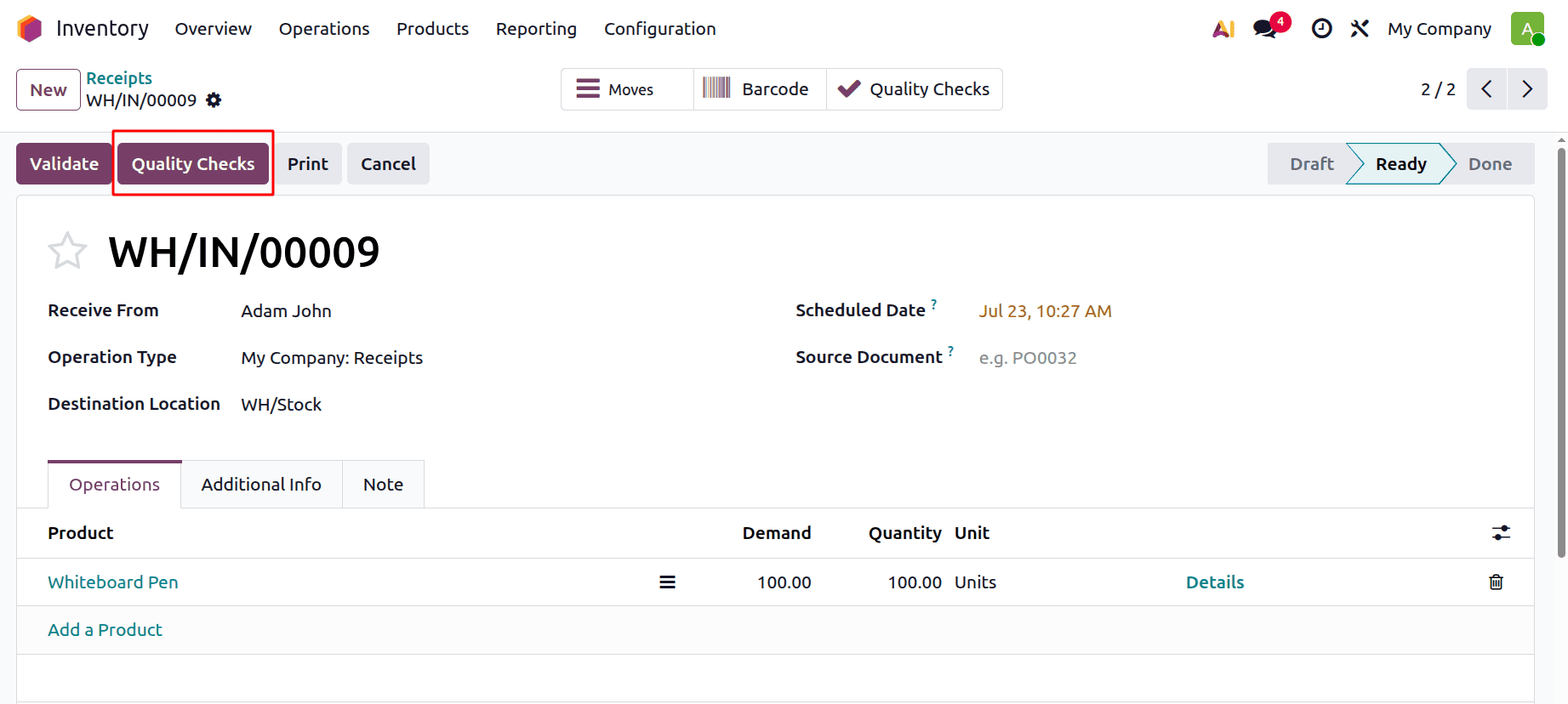Click the Demand column header
Screen dimensions: 1568x704
[777, 533]
